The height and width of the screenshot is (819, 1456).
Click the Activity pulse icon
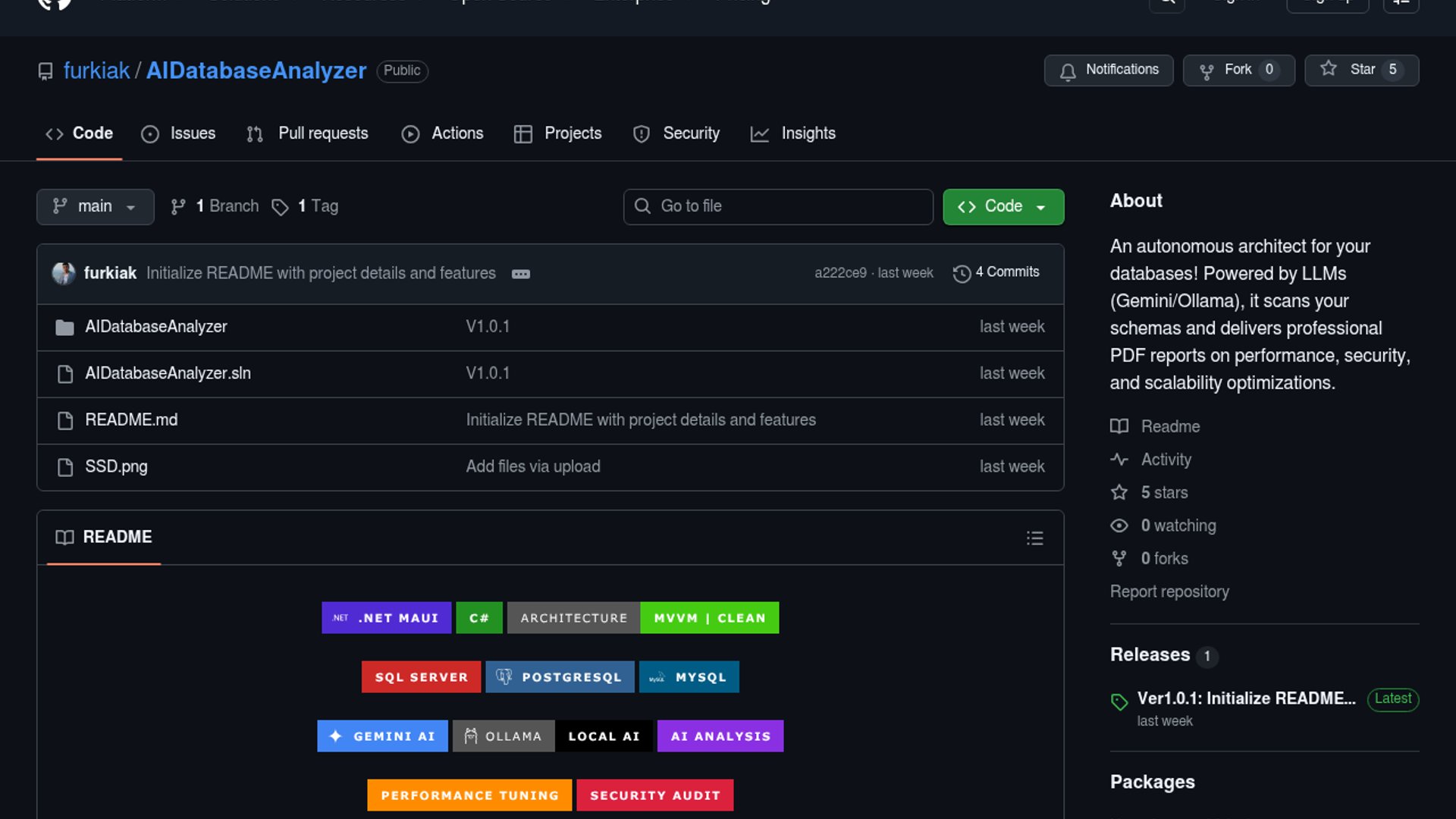pyautogui.click(x=1119, y=460)
